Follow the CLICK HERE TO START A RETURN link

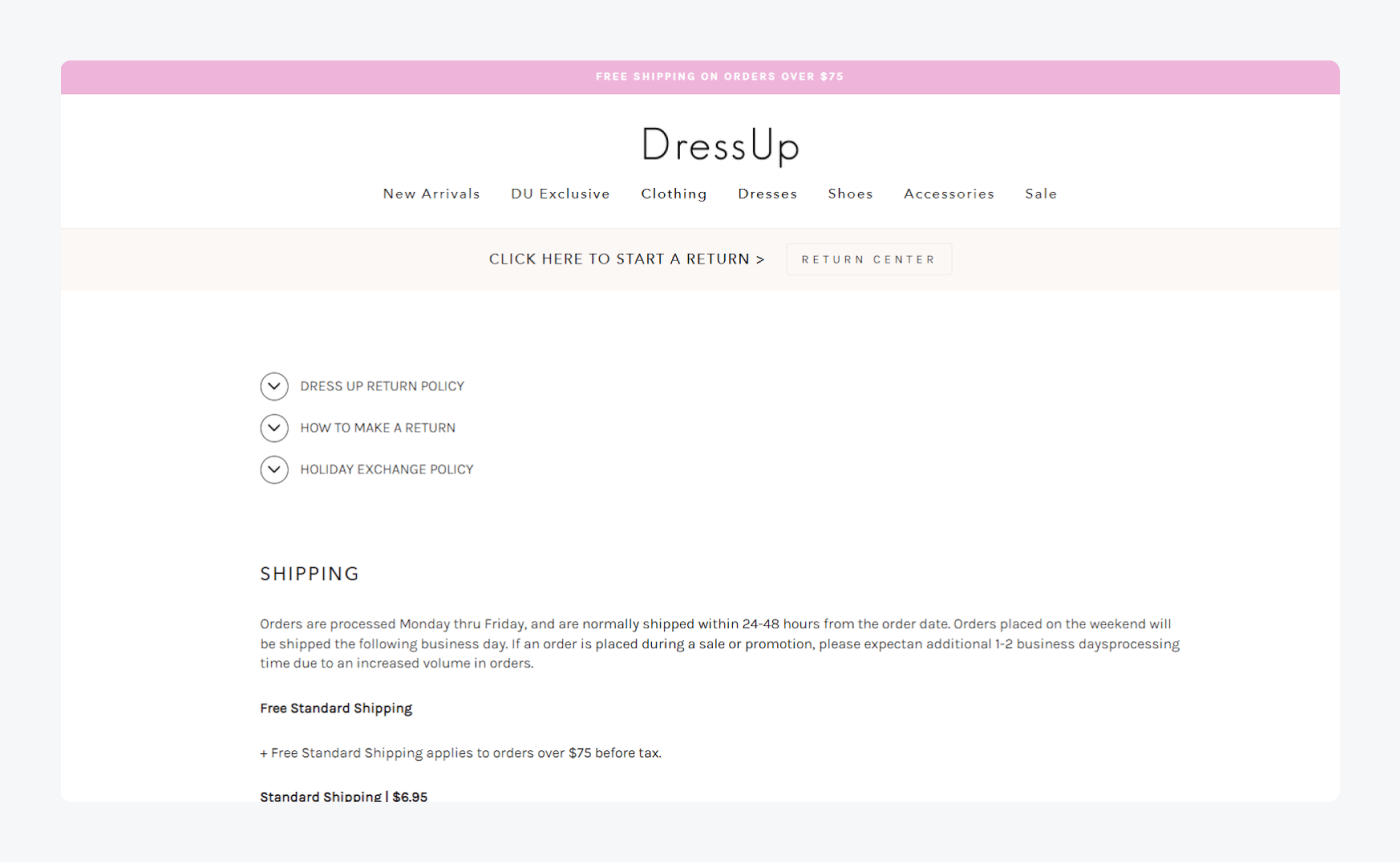pos(626,258)
